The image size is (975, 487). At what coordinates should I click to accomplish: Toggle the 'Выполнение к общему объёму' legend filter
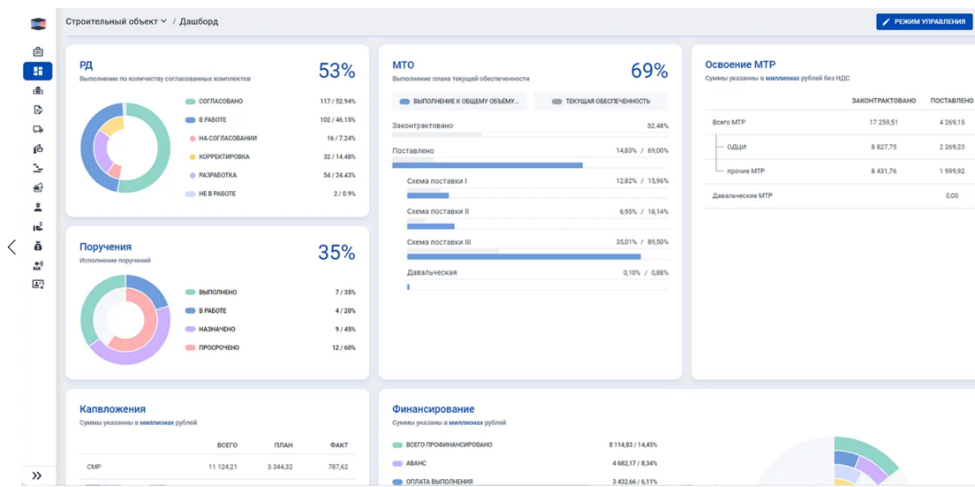(x=459, y=101)
